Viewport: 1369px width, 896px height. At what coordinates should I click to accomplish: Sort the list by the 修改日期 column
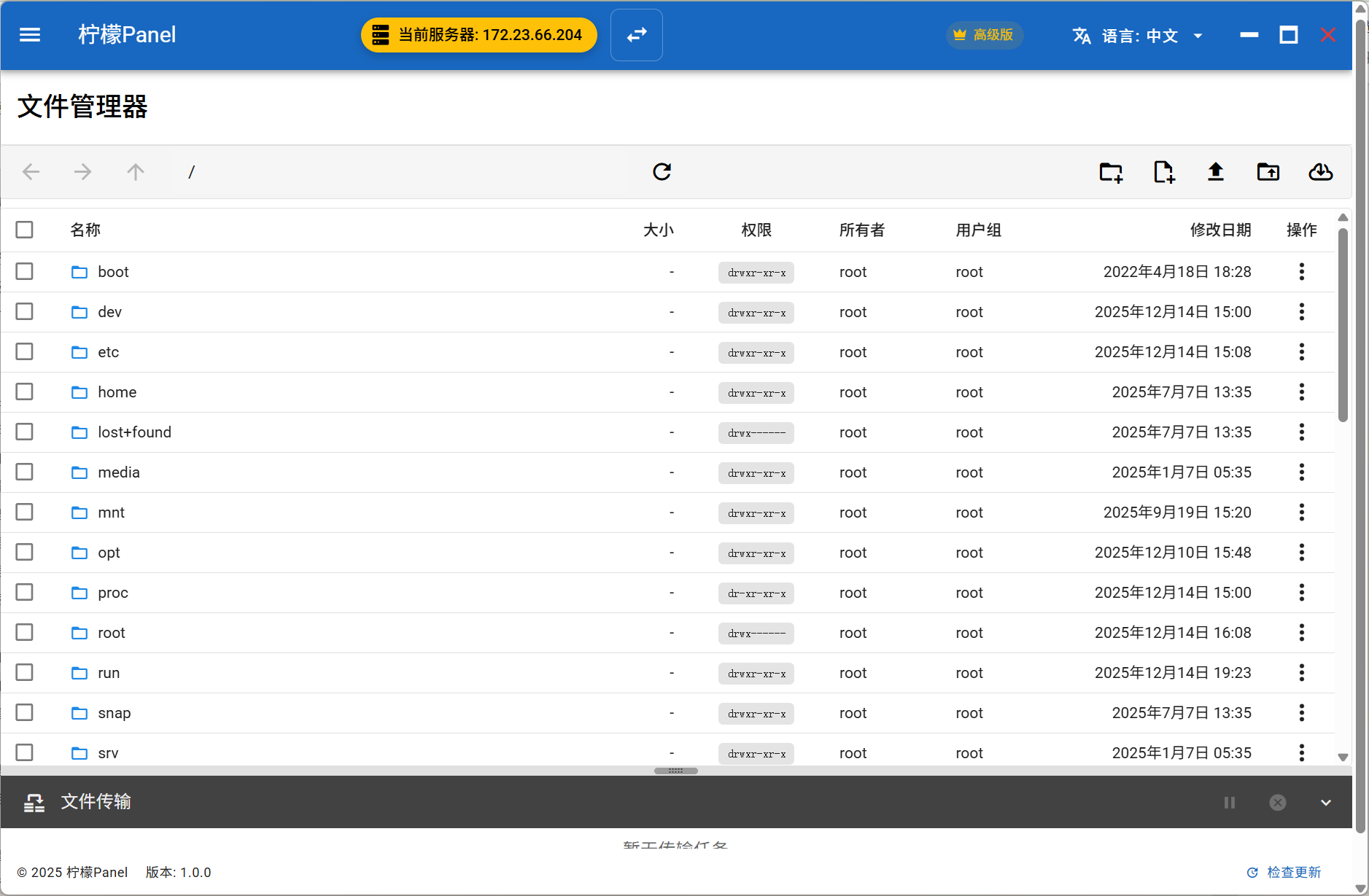click(1220, 230)
